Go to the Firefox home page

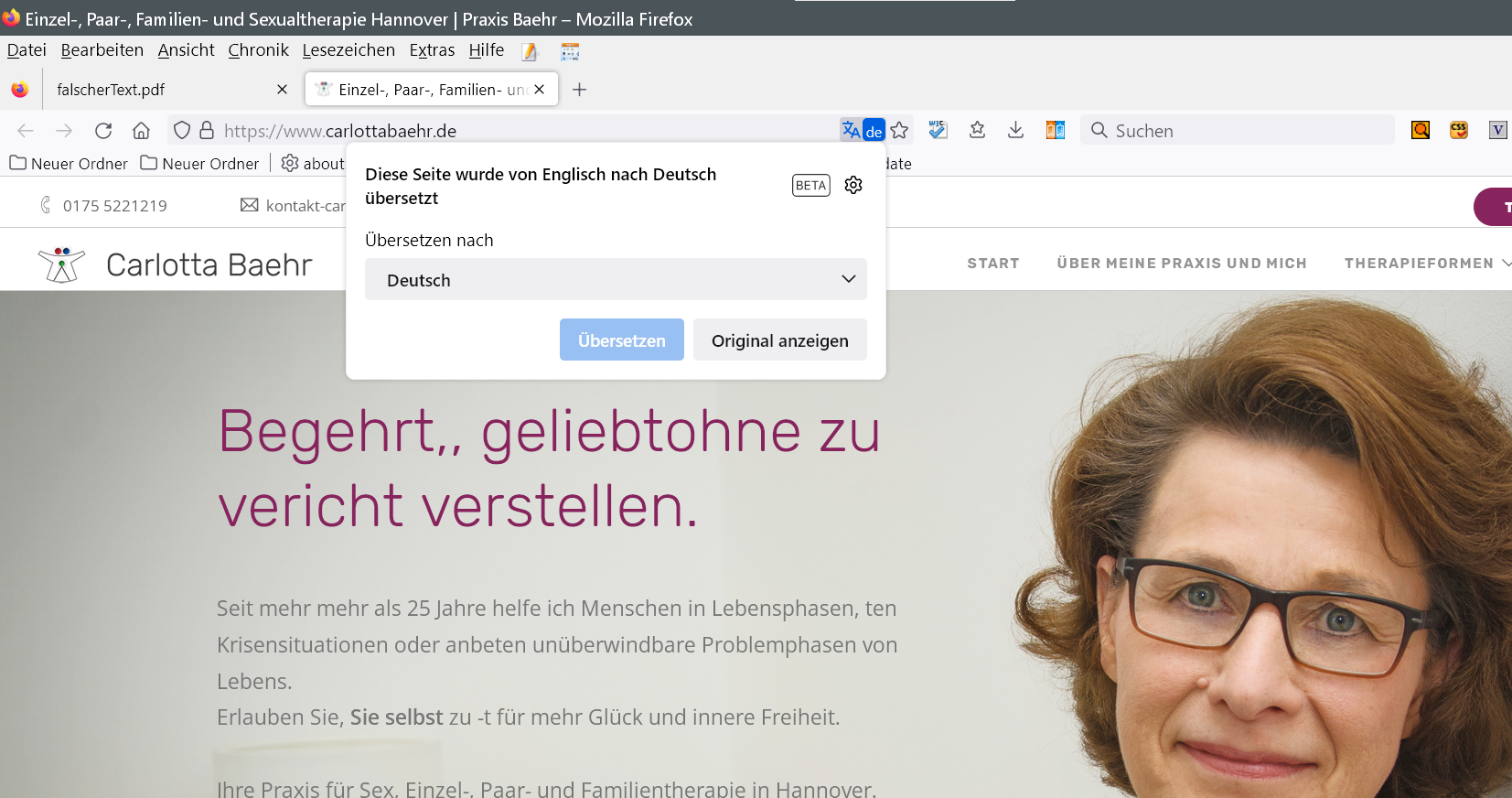coord(141,131)
